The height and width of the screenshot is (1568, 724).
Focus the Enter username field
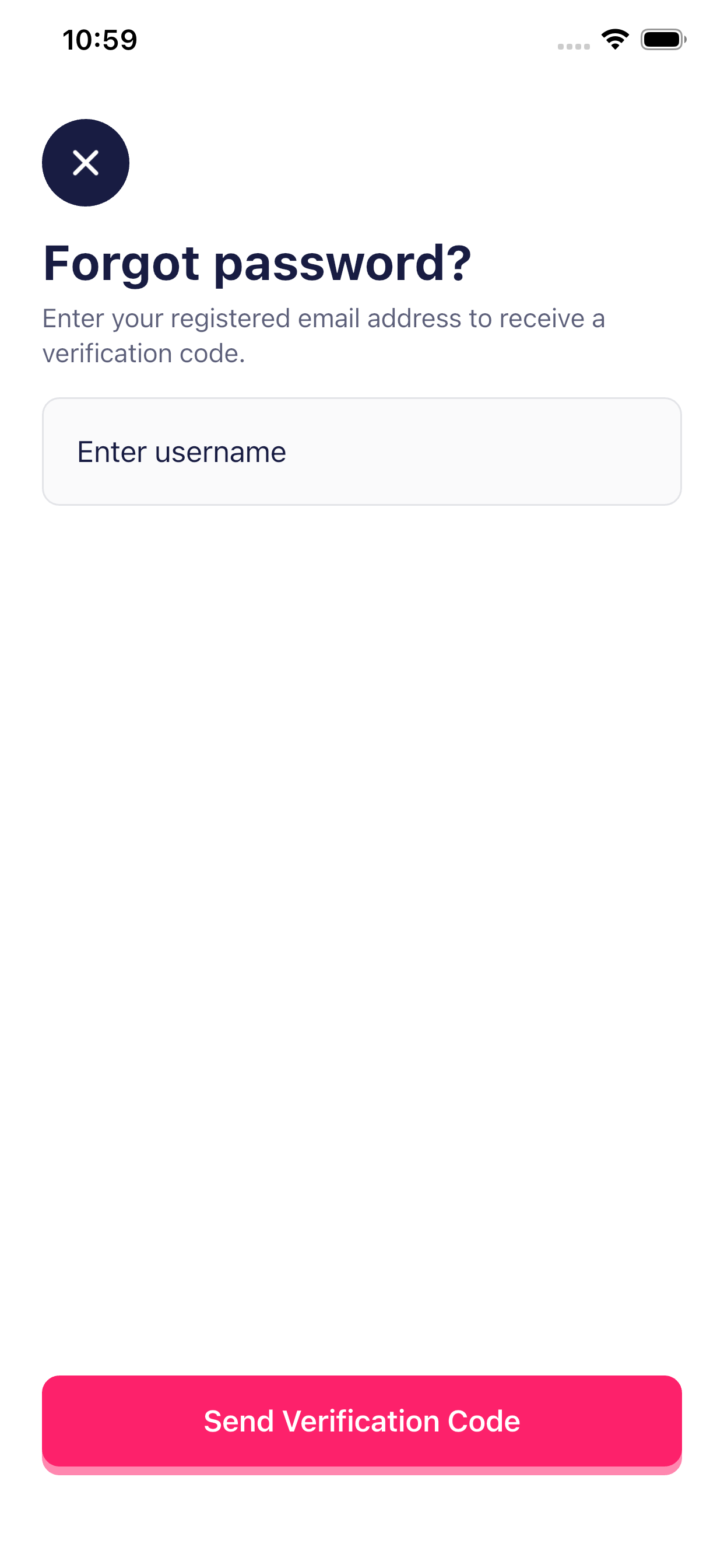click(x=361, y=451)
